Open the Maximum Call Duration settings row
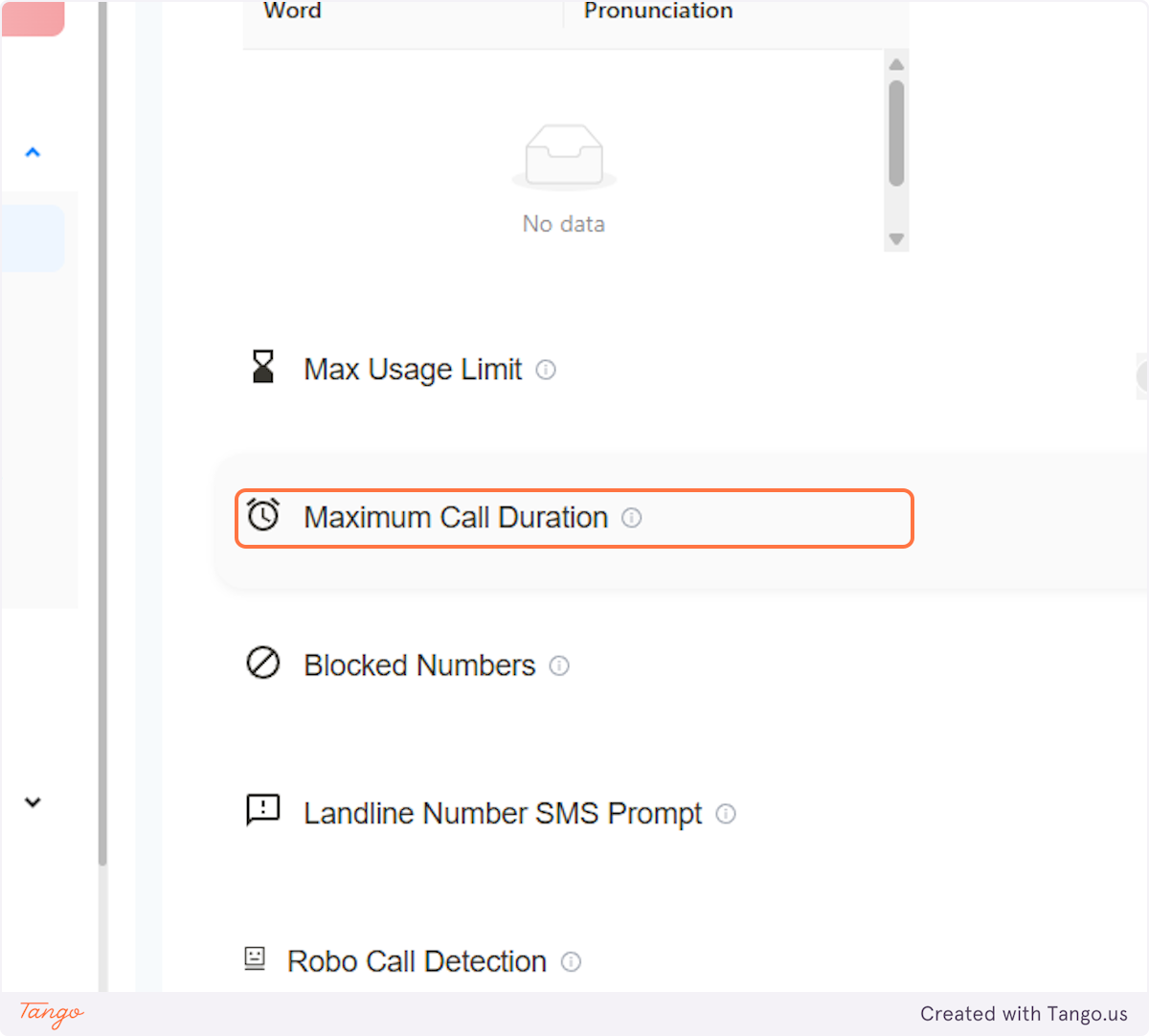Viewport: 1149px width, 1036px height. [x=574, y=518]
